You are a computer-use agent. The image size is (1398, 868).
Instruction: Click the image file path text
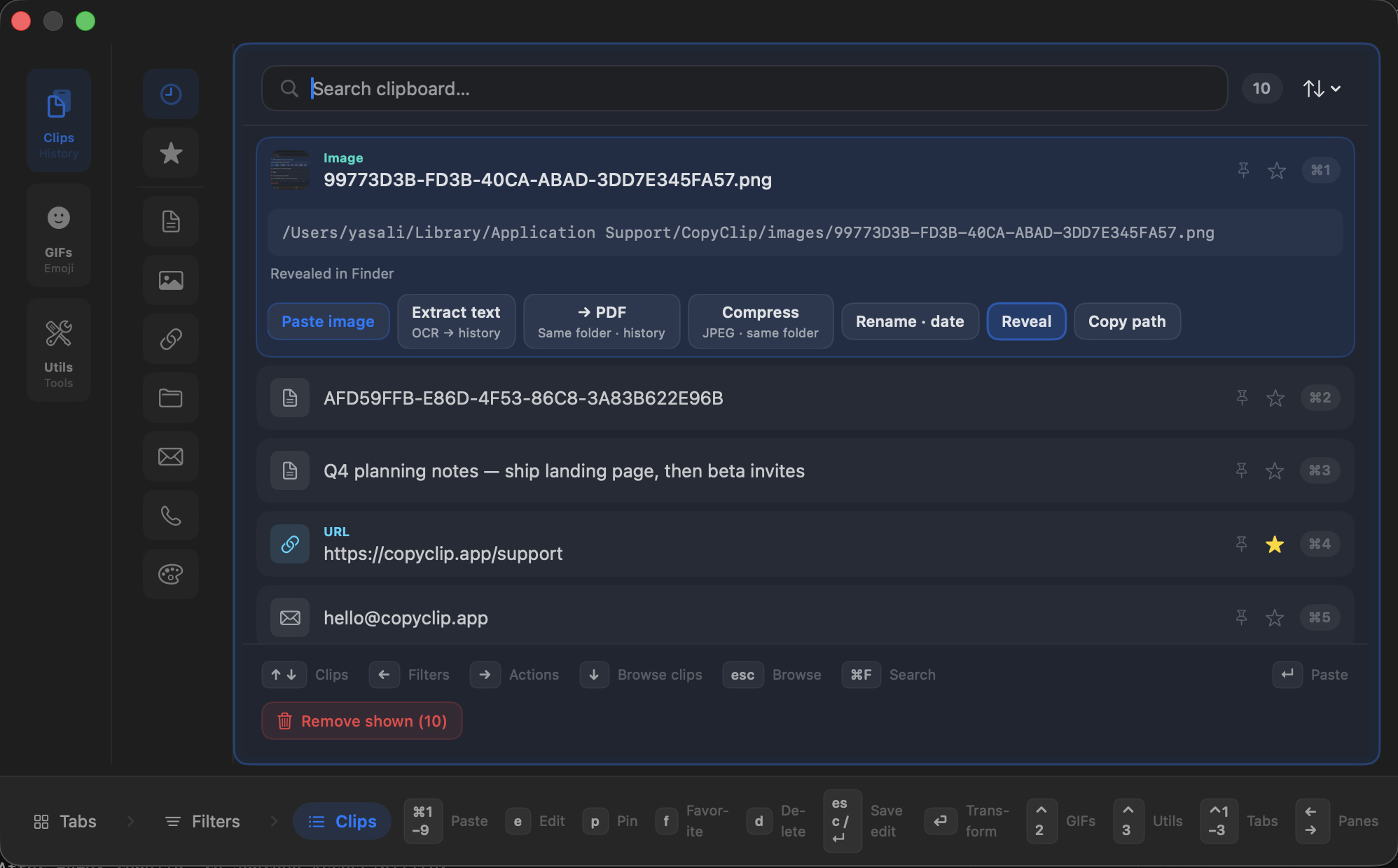[748, 232]
